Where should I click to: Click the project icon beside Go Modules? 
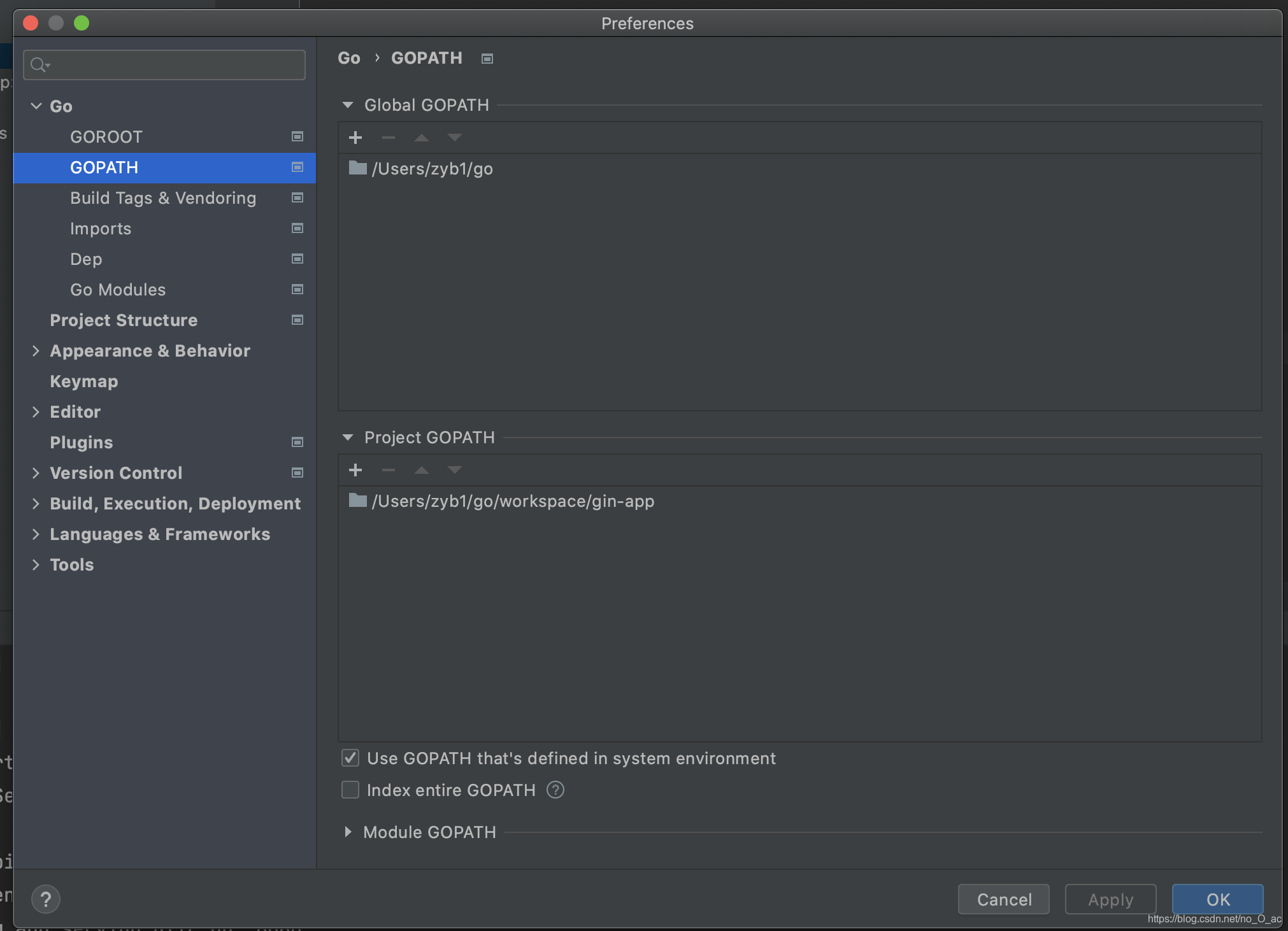click(297, 290)
